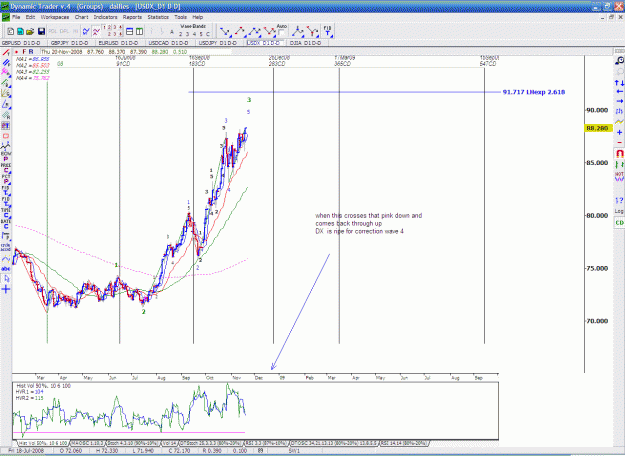The height and width of the screenshot is (456, 625).
Task: Switch to the GBPUSD chart tab
Action: [22, 43]
